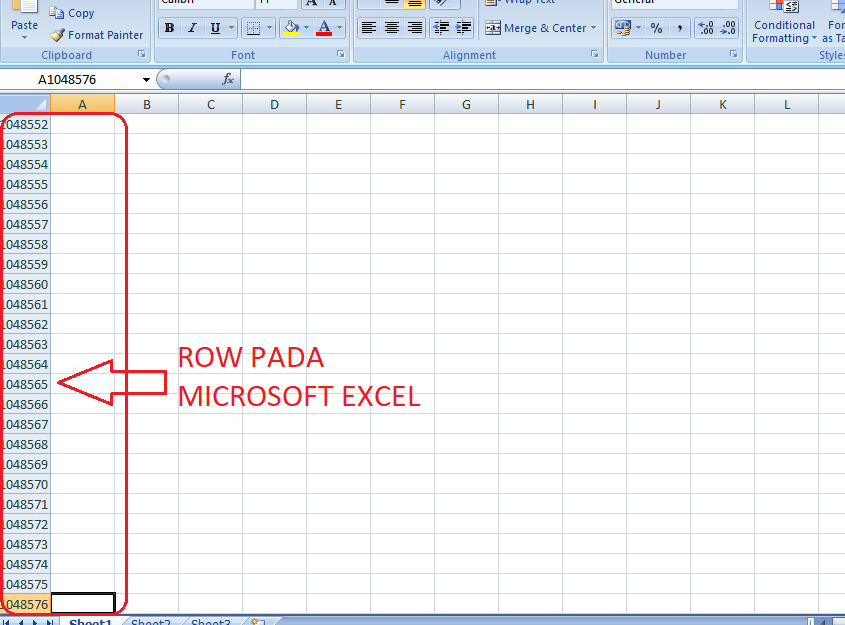The image size is (845, 625).
Task: Select row header 1048560
Action: (x=25, y=284)
